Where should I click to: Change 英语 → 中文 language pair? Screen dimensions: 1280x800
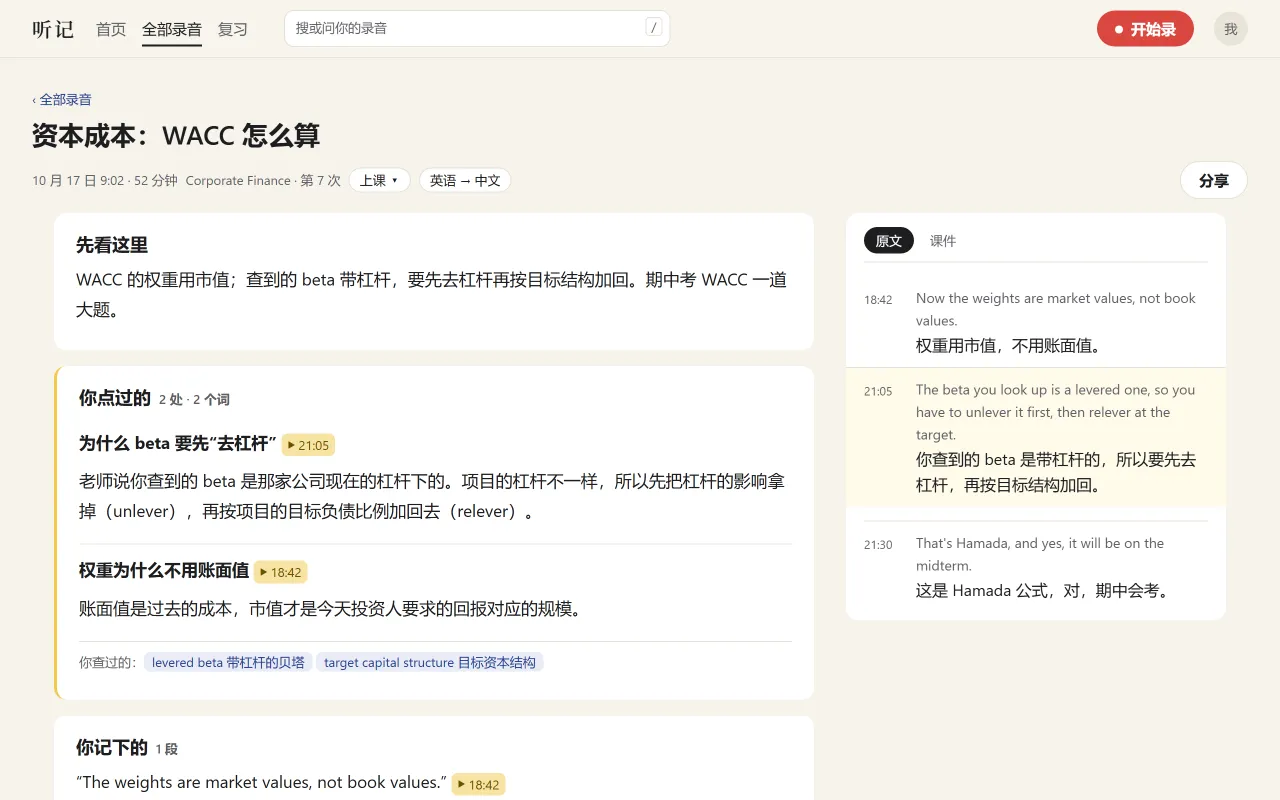pyautogui.click(x=465, y=180)
